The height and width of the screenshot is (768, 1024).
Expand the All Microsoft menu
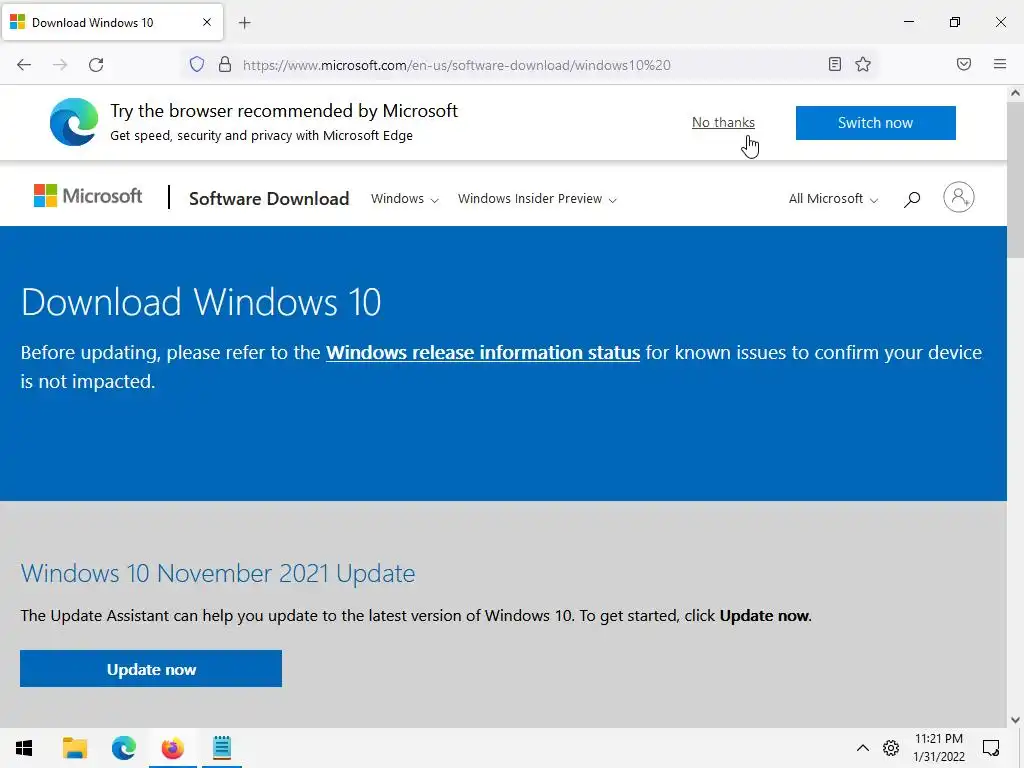tap(833, 199)
